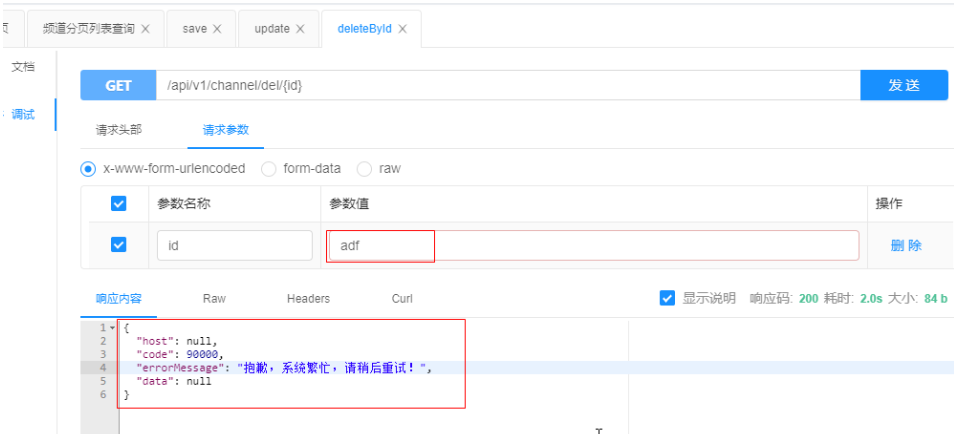
Task: Open the 文档 sidebar section
Action: pyautogui.click(x=23, y=67)
